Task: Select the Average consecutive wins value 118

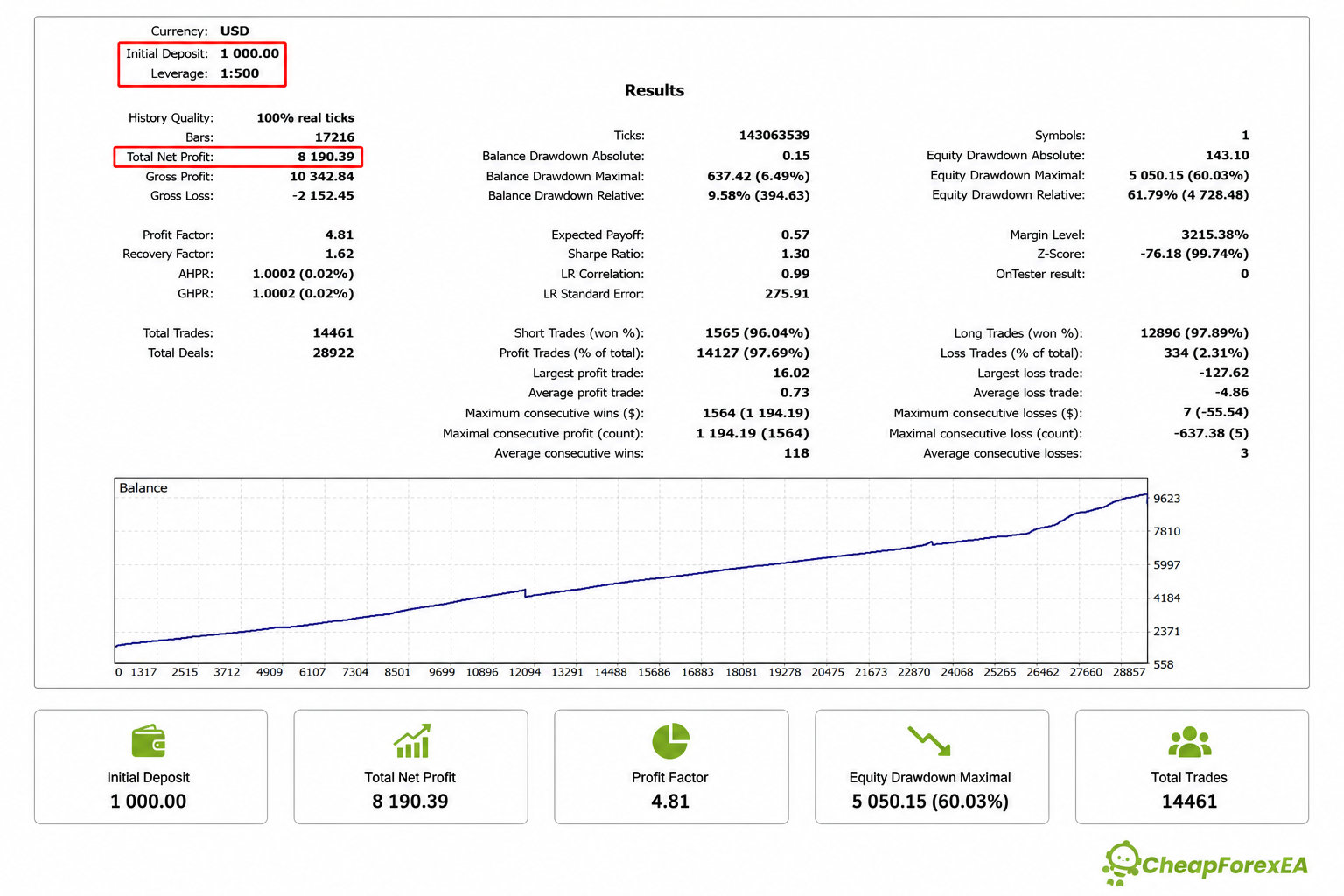Action: pos(796,453)
